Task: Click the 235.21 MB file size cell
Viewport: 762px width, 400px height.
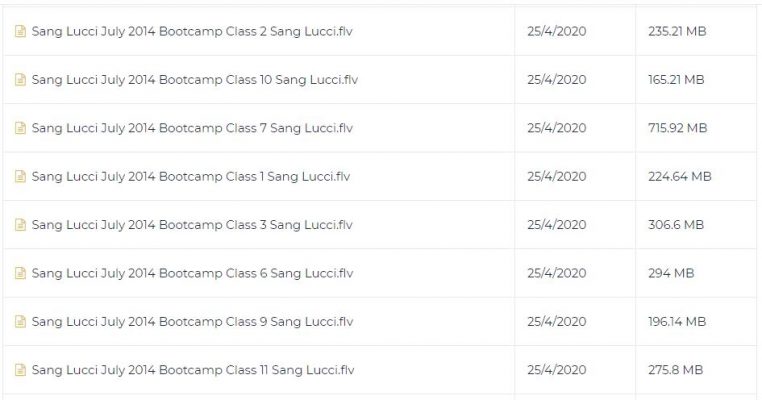Action: pos(677,31)
